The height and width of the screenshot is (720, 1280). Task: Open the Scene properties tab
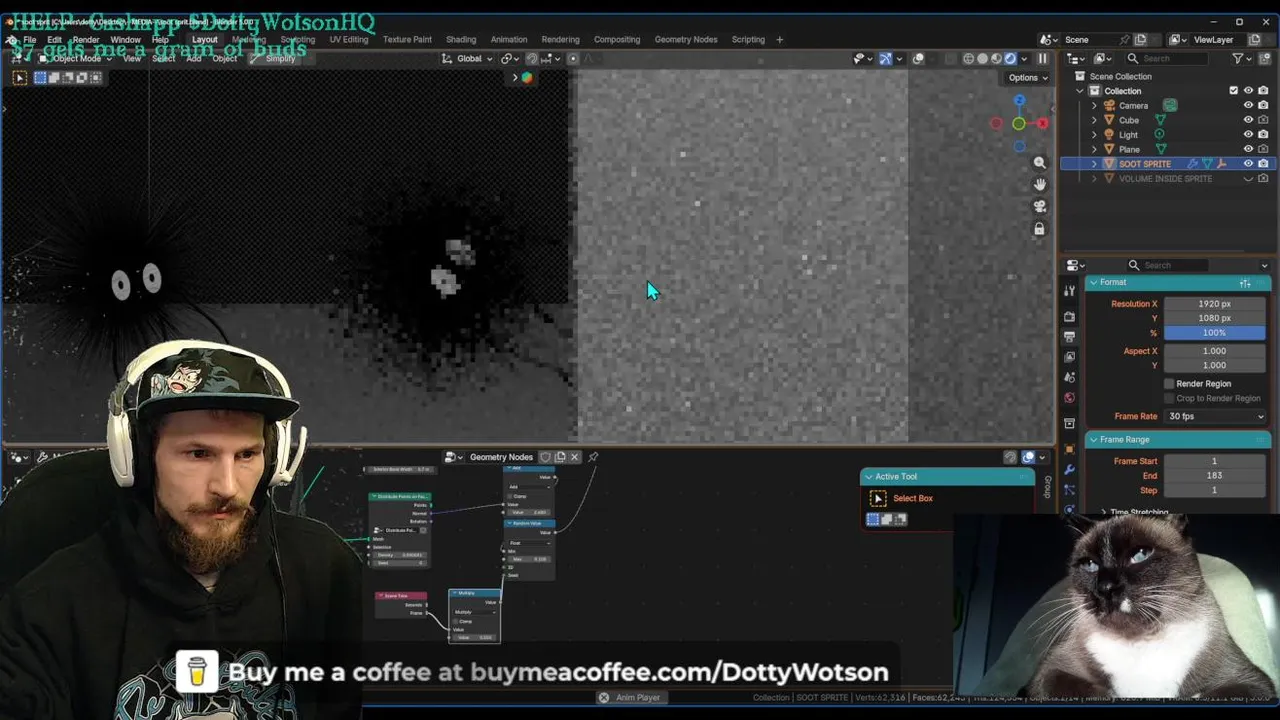tap(1069, 377)
